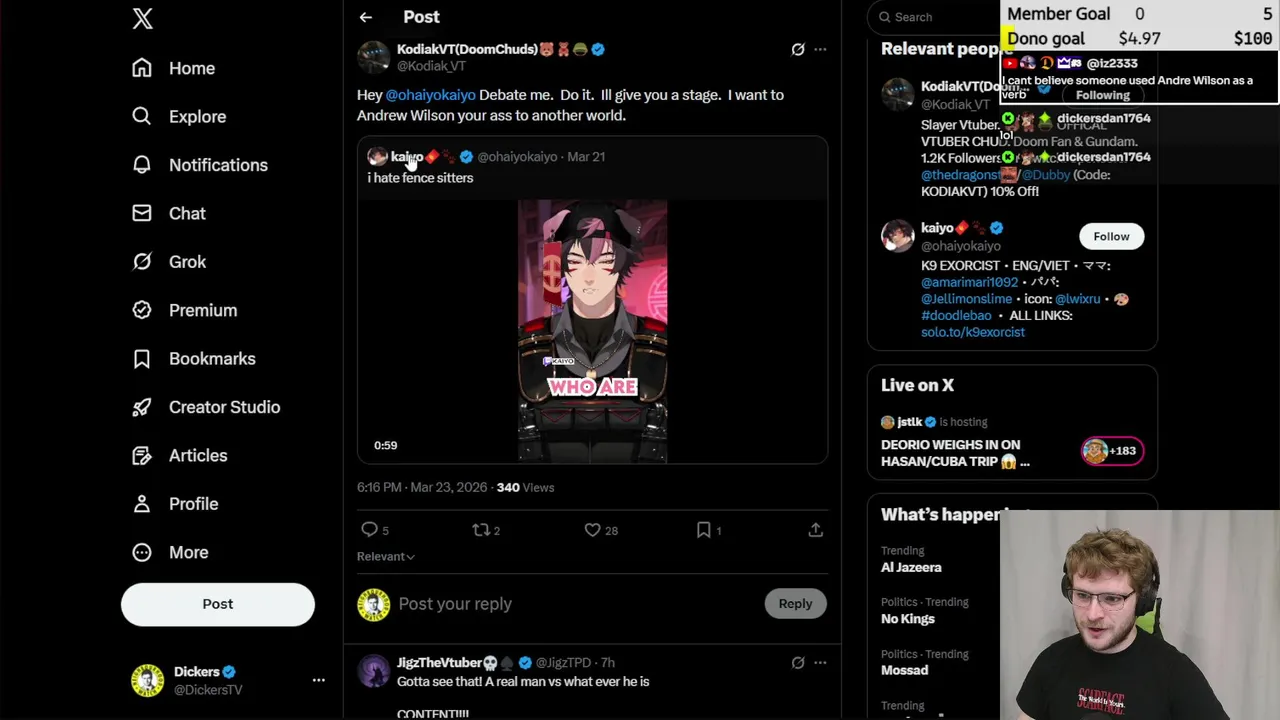
Task: Click the X logo icon
Action: pyautogui.click(x=143, y=19)
